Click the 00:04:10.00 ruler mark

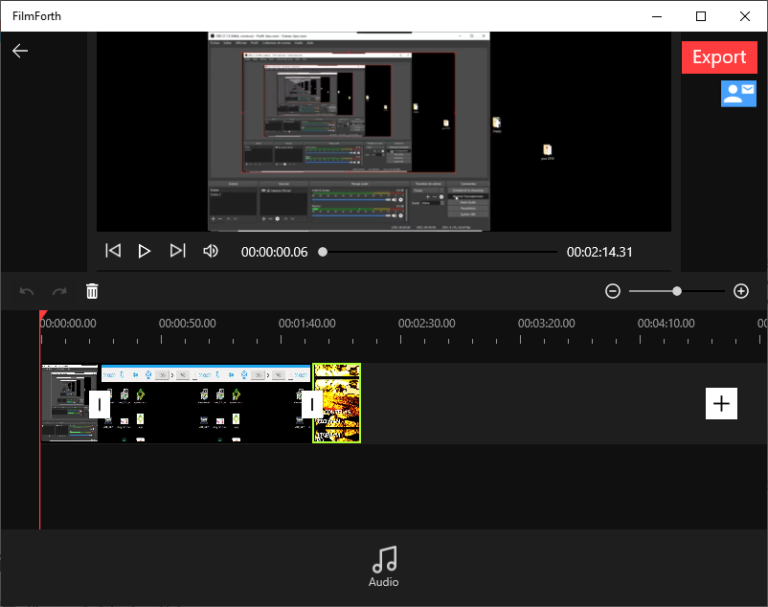pyautogui.click(x=666, y=323)
